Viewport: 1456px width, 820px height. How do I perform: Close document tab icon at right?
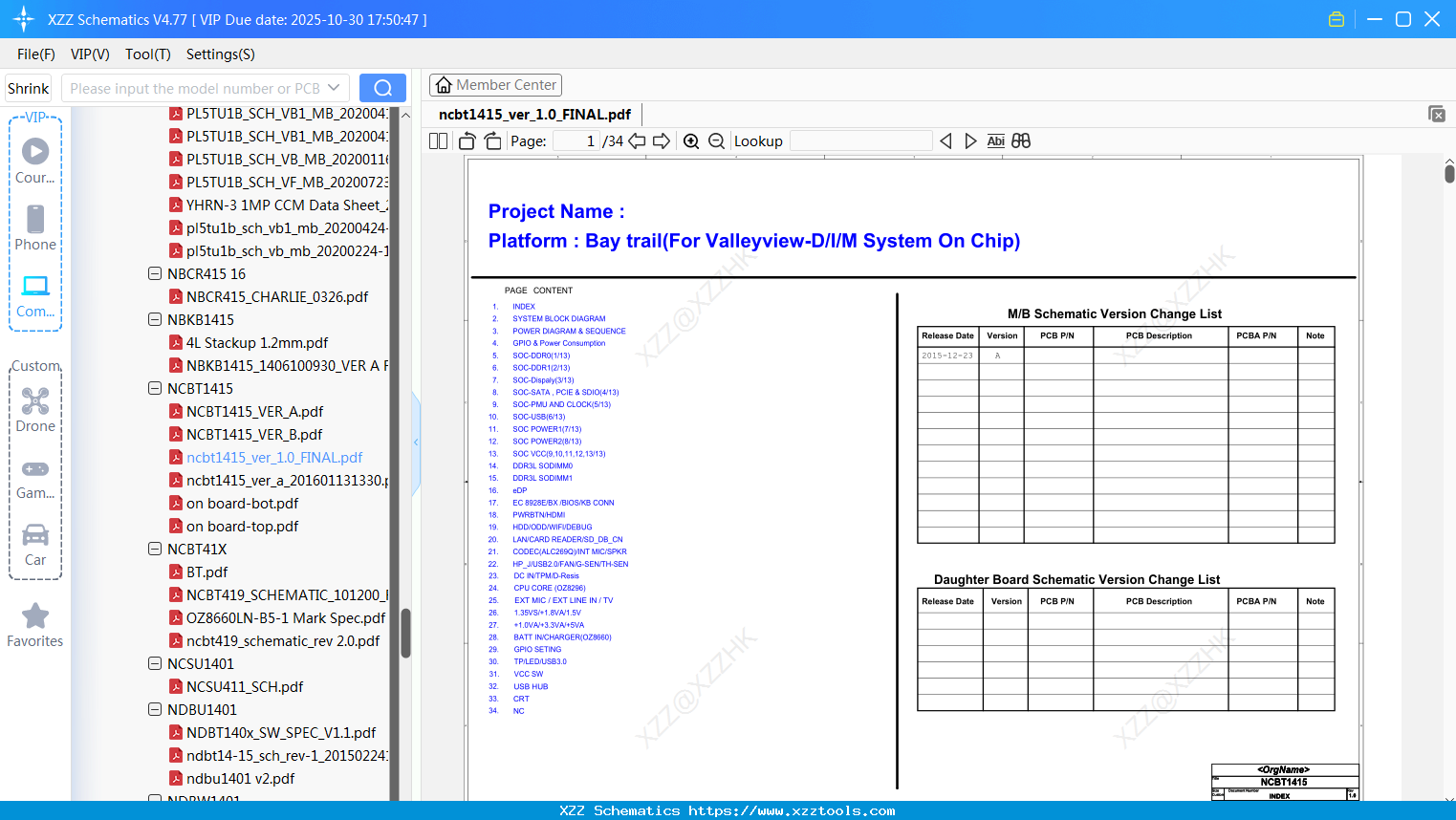click(1437, 114)
